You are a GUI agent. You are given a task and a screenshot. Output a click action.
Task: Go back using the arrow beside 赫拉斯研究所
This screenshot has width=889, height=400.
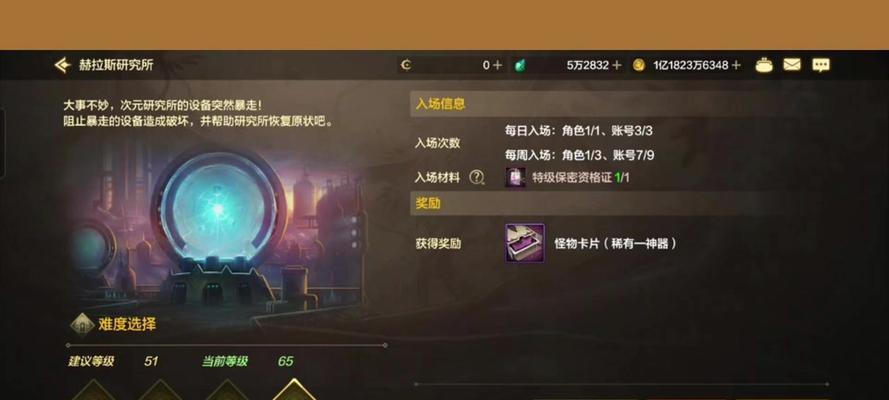62,65
